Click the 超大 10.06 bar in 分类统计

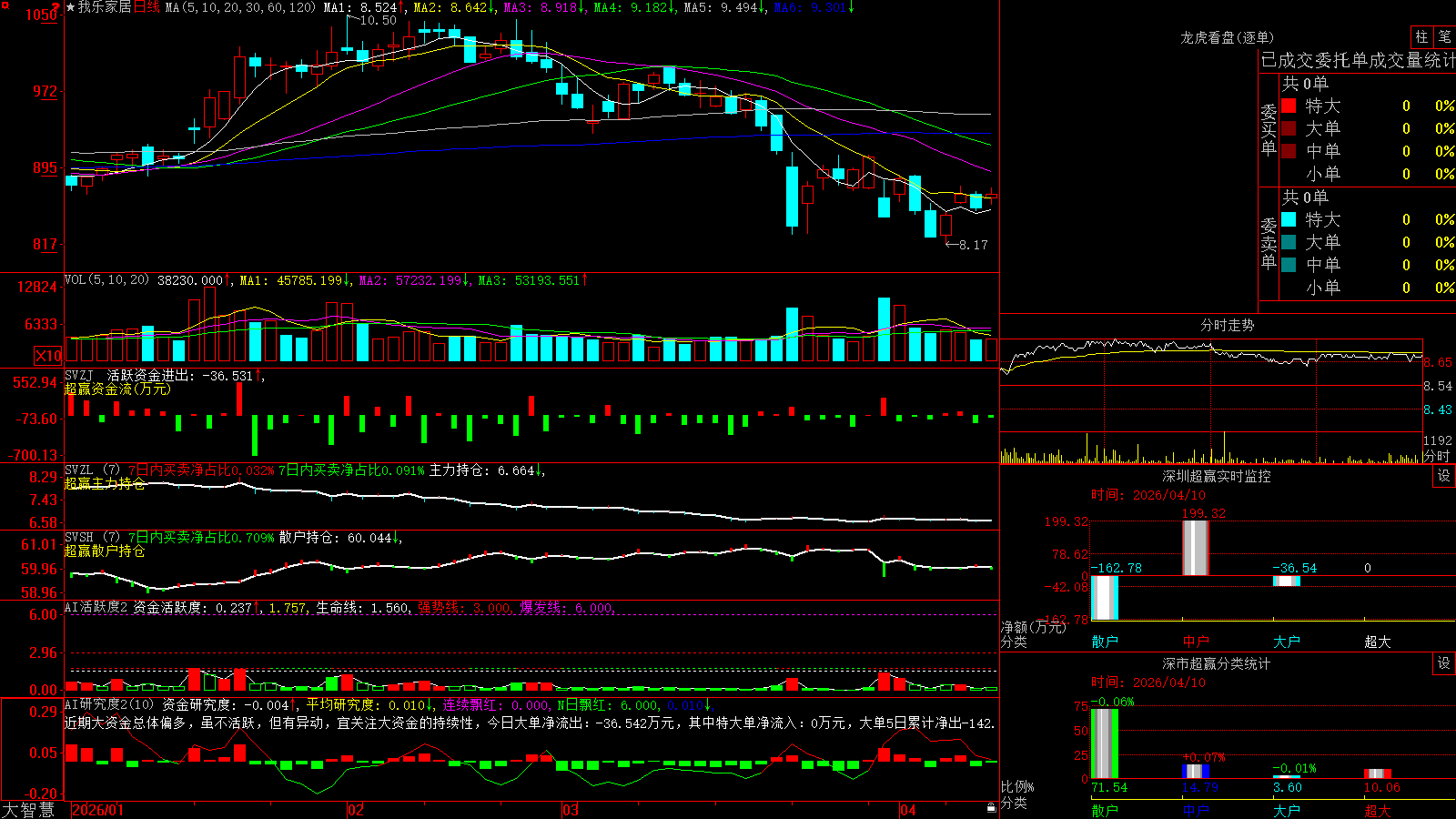[1378, 773]
